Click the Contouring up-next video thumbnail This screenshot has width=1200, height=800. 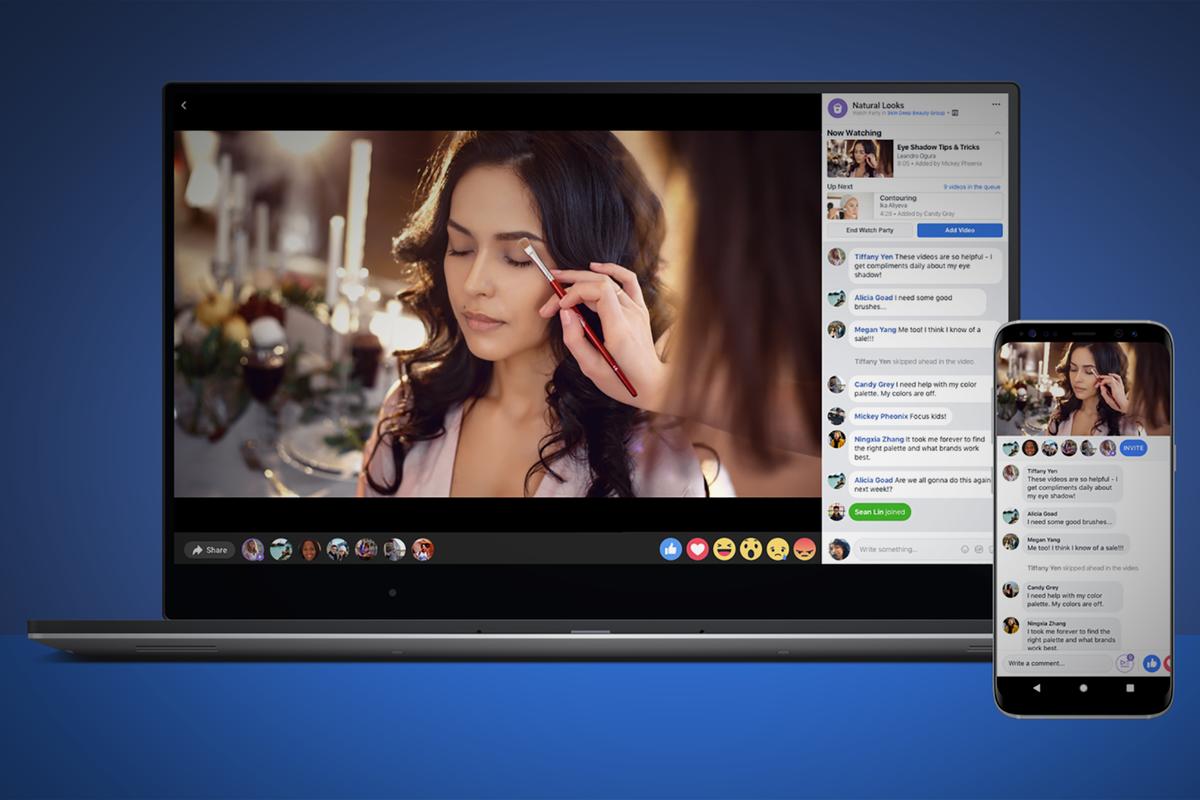pyautogui.click(x=850, y=206)
